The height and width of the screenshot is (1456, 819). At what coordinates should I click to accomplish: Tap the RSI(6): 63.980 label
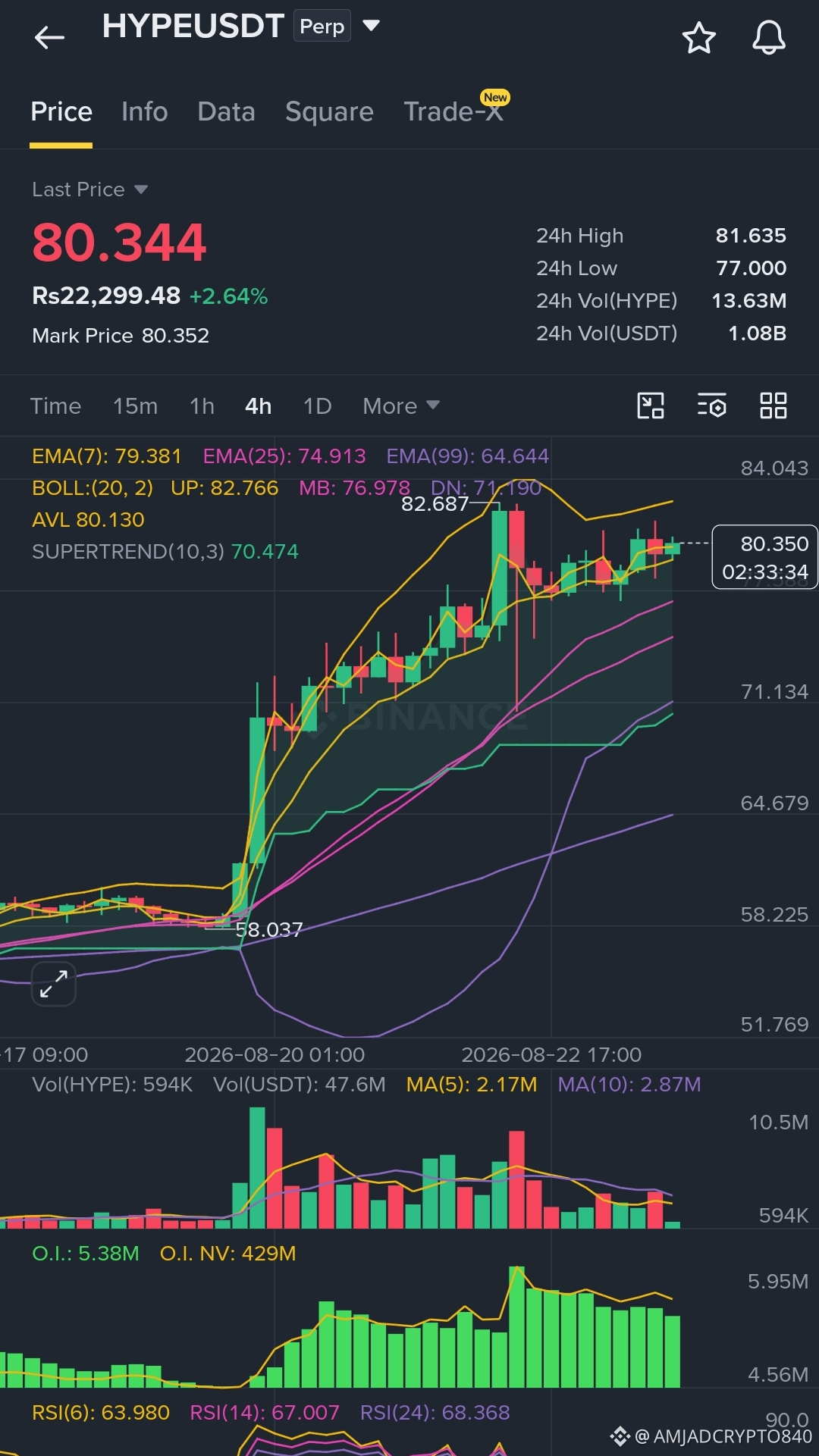pos(101,1413)
